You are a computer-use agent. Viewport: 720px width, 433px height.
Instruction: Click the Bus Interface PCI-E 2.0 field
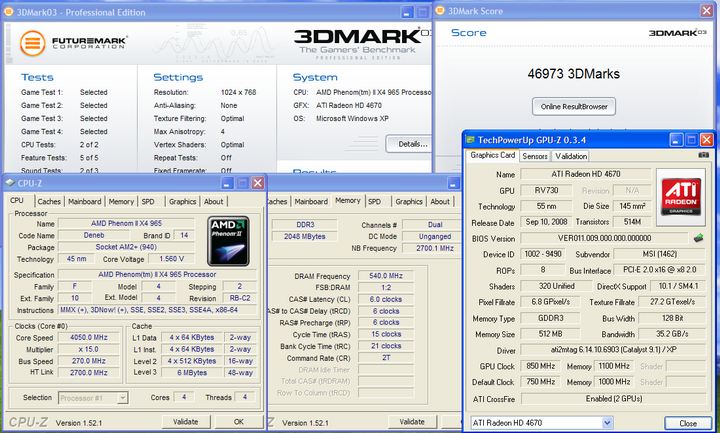[x=659, y=270]
